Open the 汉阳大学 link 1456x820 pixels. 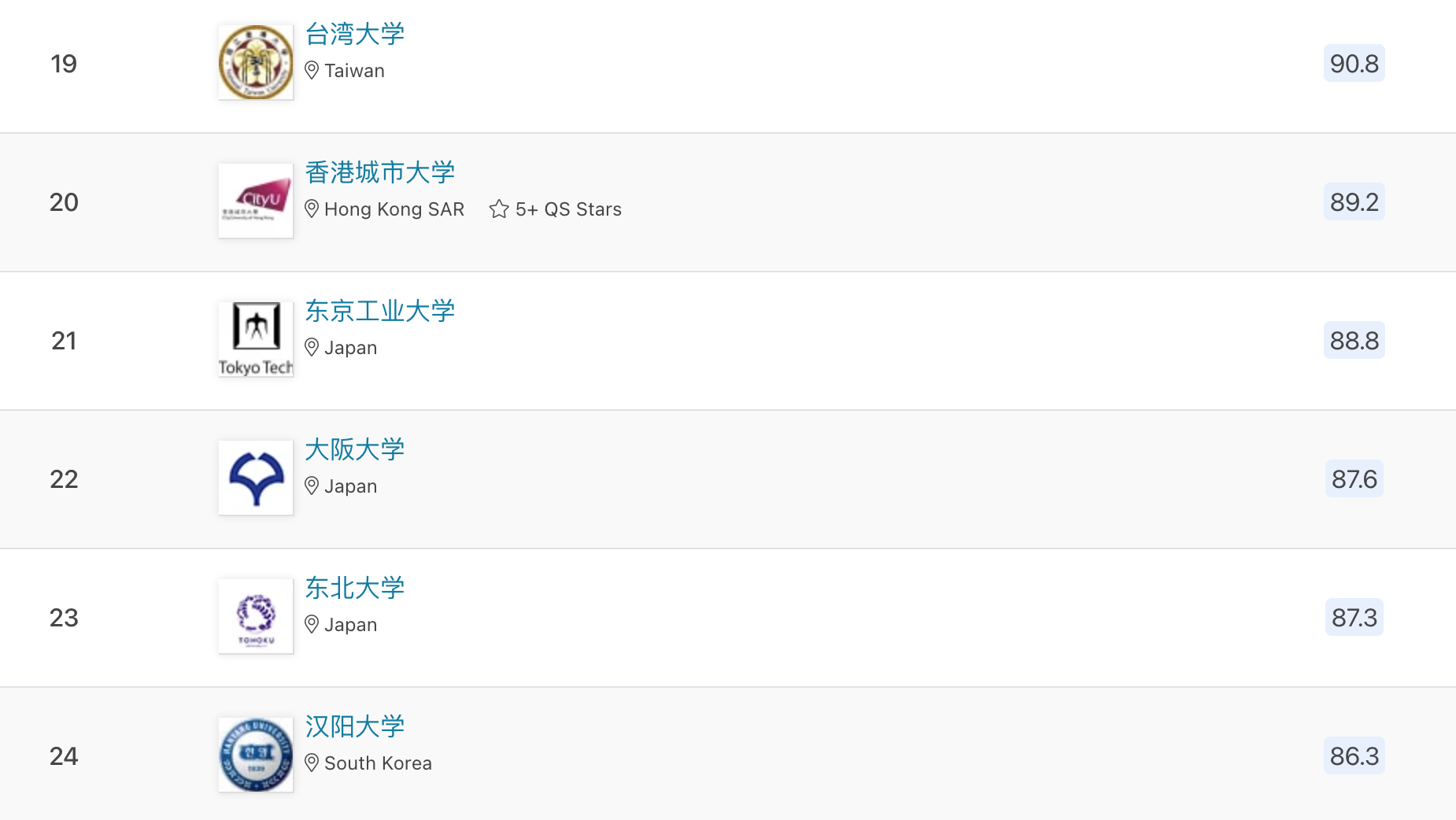coord(355,726)
